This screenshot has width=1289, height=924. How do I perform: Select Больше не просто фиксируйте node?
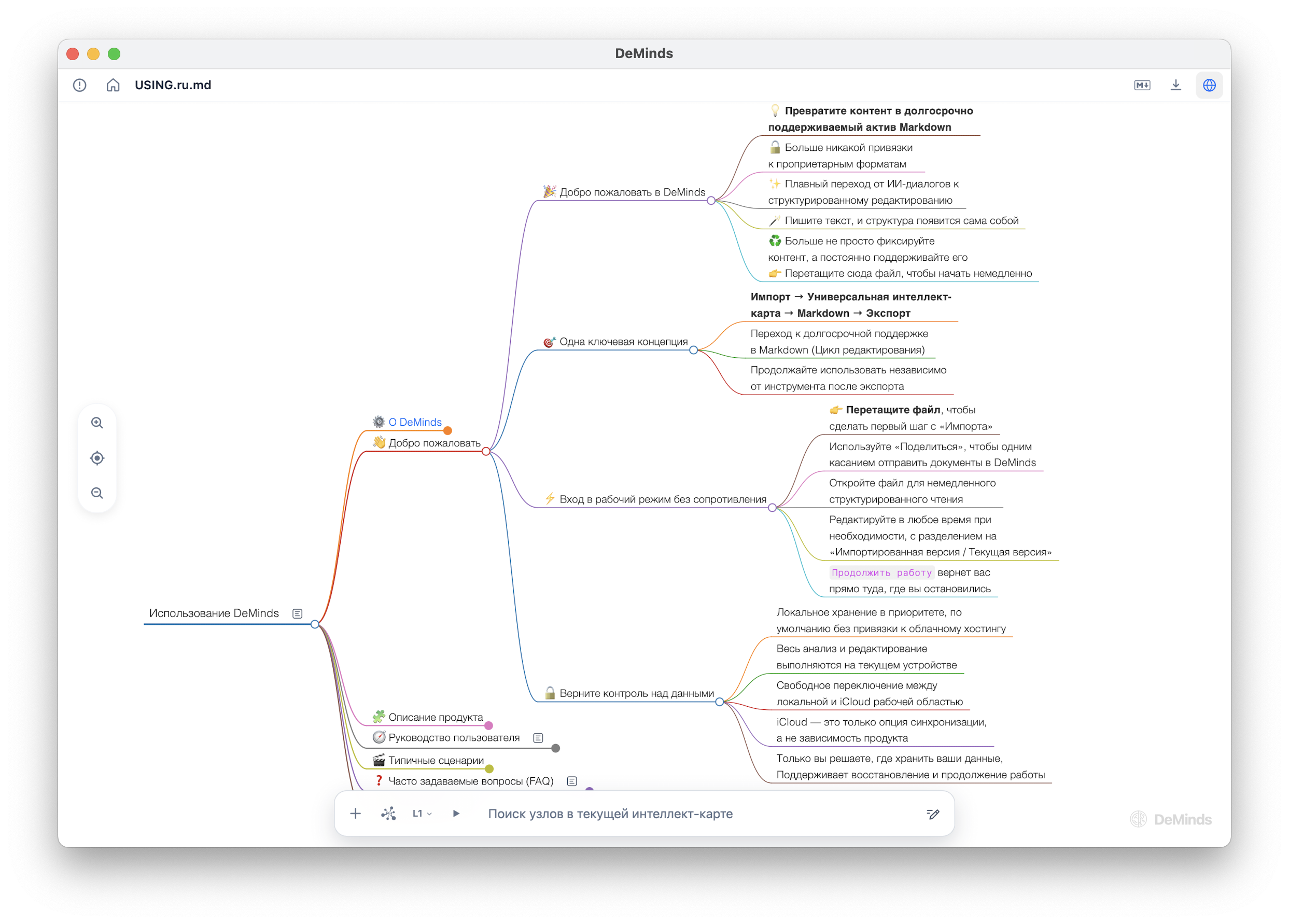[868, 249]
